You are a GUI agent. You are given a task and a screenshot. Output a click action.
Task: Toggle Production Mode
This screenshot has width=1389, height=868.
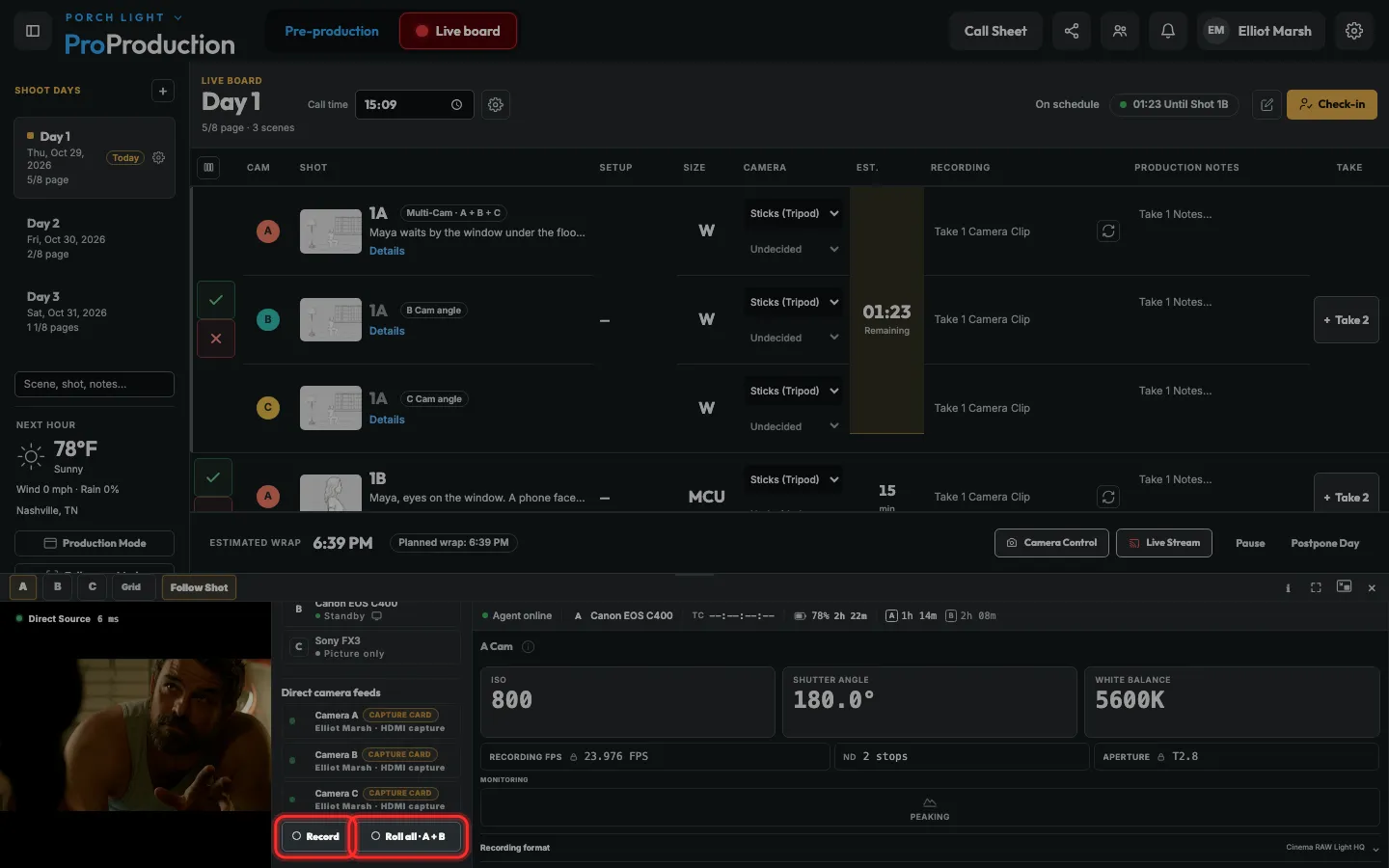pos(95,543)
